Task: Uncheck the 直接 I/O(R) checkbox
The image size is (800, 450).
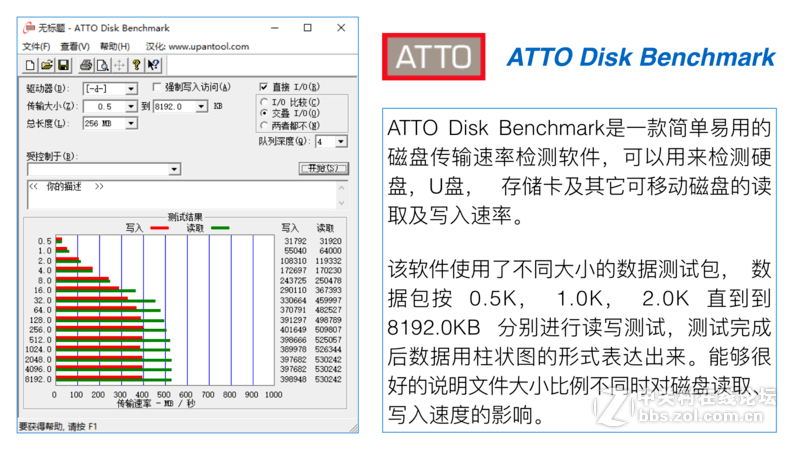Action: click(x=264, y=87)
